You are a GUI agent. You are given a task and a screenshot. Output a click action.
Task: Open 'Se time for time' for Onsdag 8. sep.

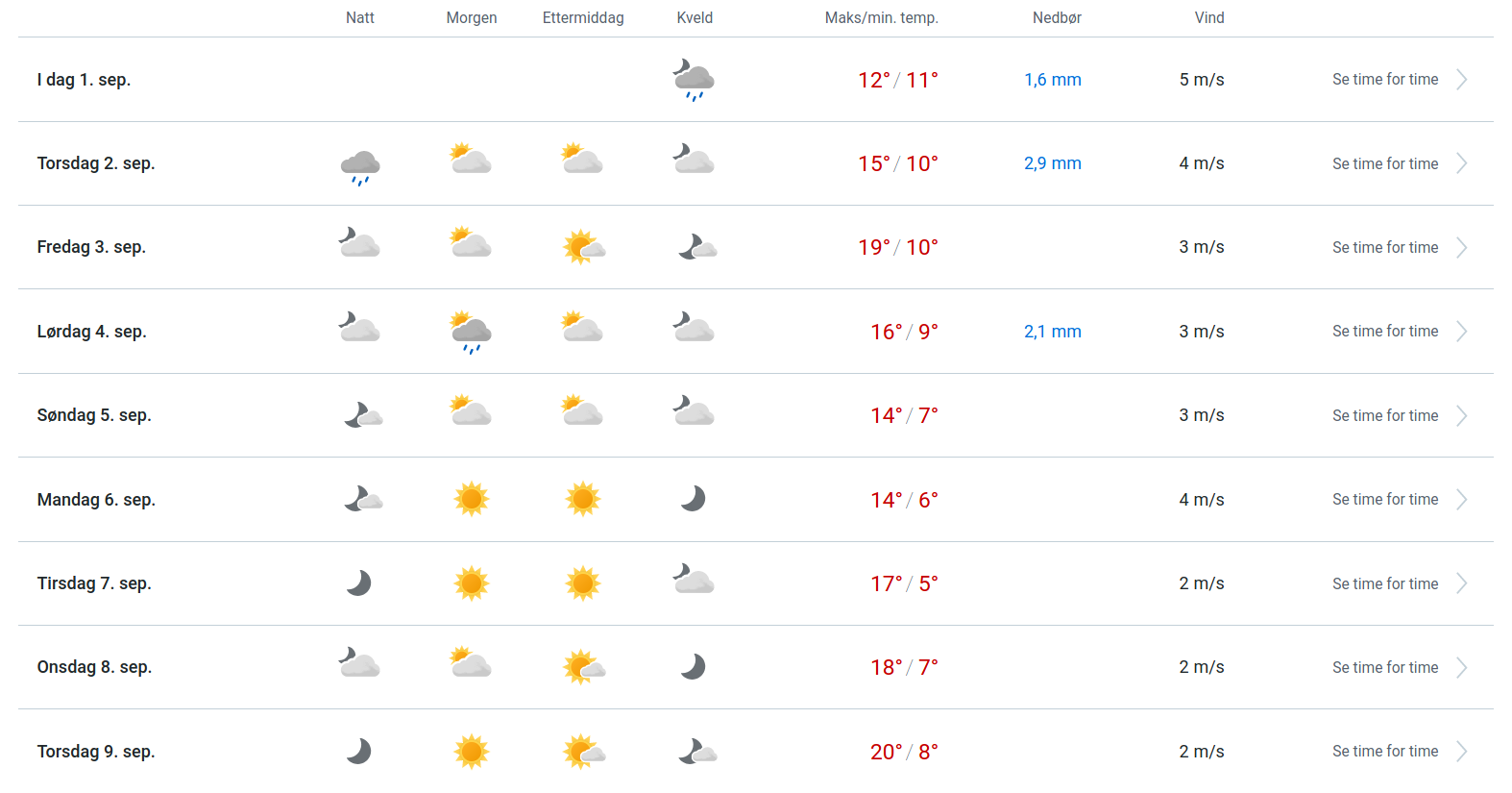tap(1385, 667)
